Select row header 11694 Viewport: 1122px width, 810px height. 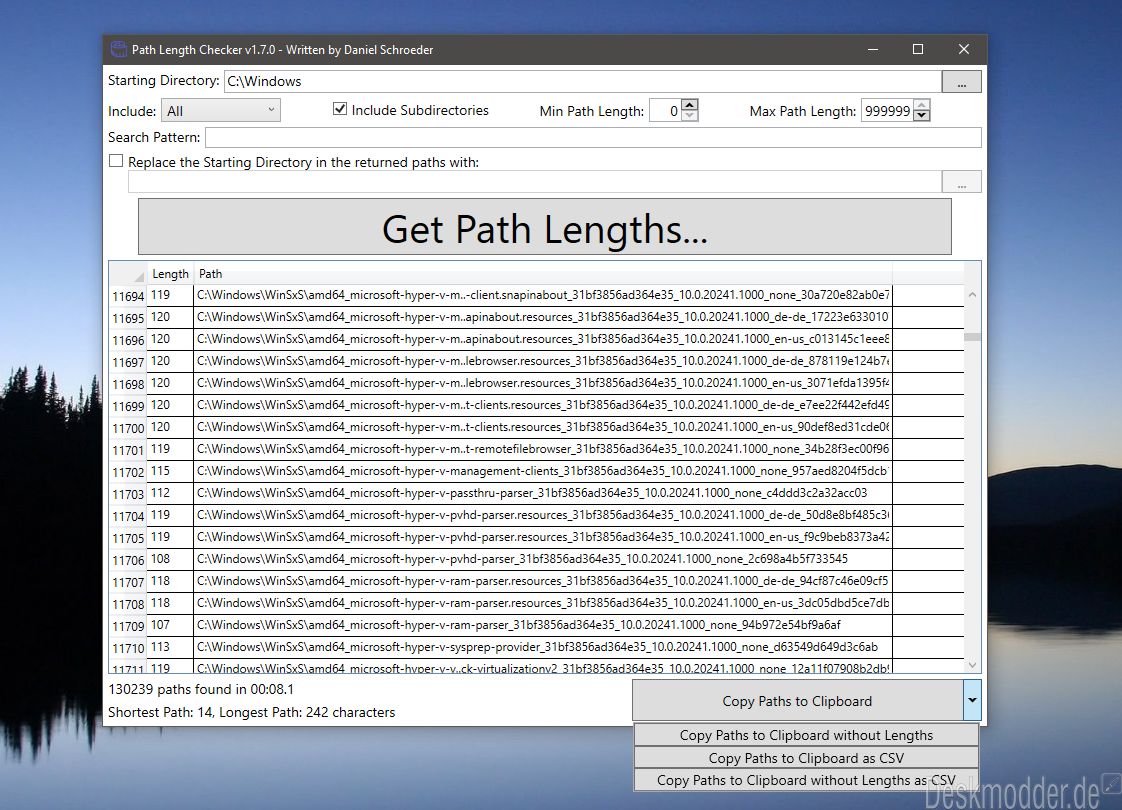pyautogui.click(x=128, y=296)
